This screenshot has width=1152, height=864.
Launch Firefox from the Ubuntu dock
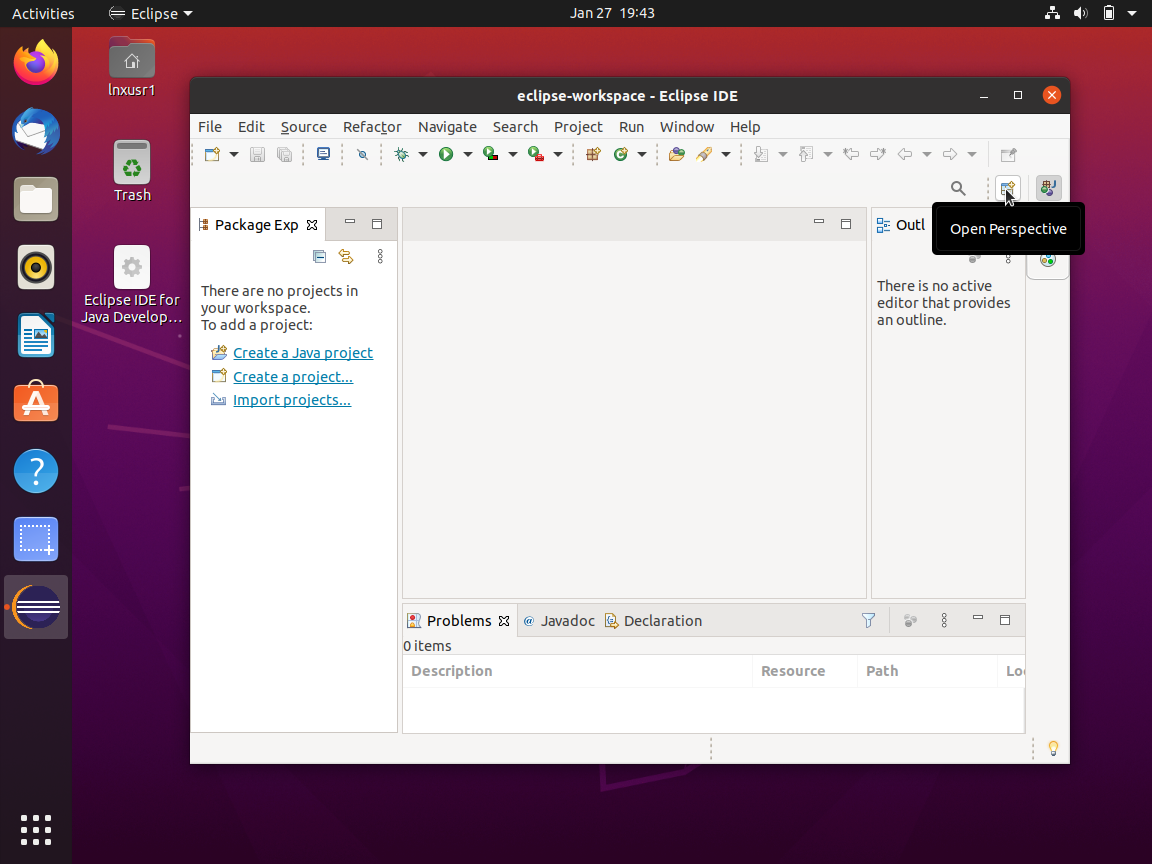36,63
